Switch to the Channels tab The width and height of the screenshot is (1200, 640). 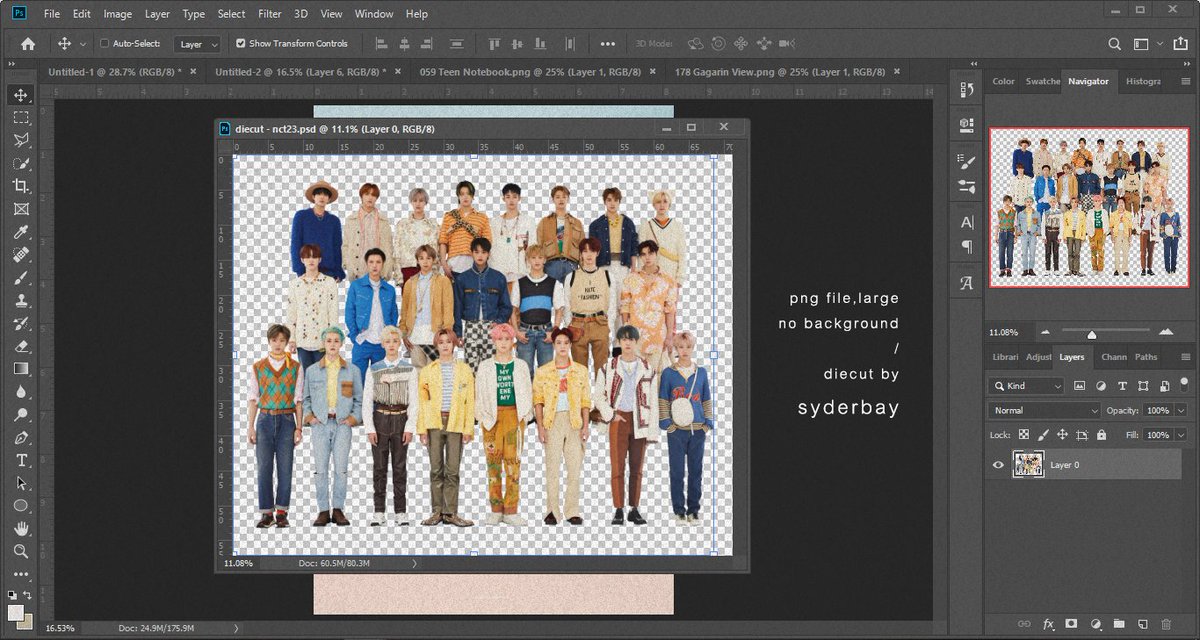[1113, 357]
